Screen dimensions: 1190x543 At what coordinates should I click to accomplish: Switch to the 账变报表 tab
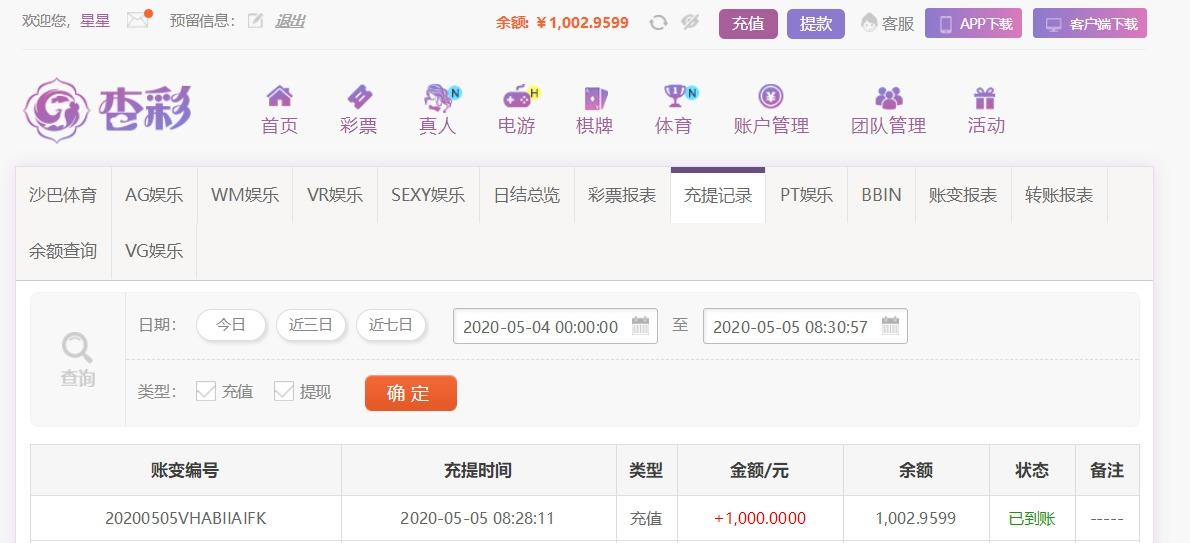[963, 195]
